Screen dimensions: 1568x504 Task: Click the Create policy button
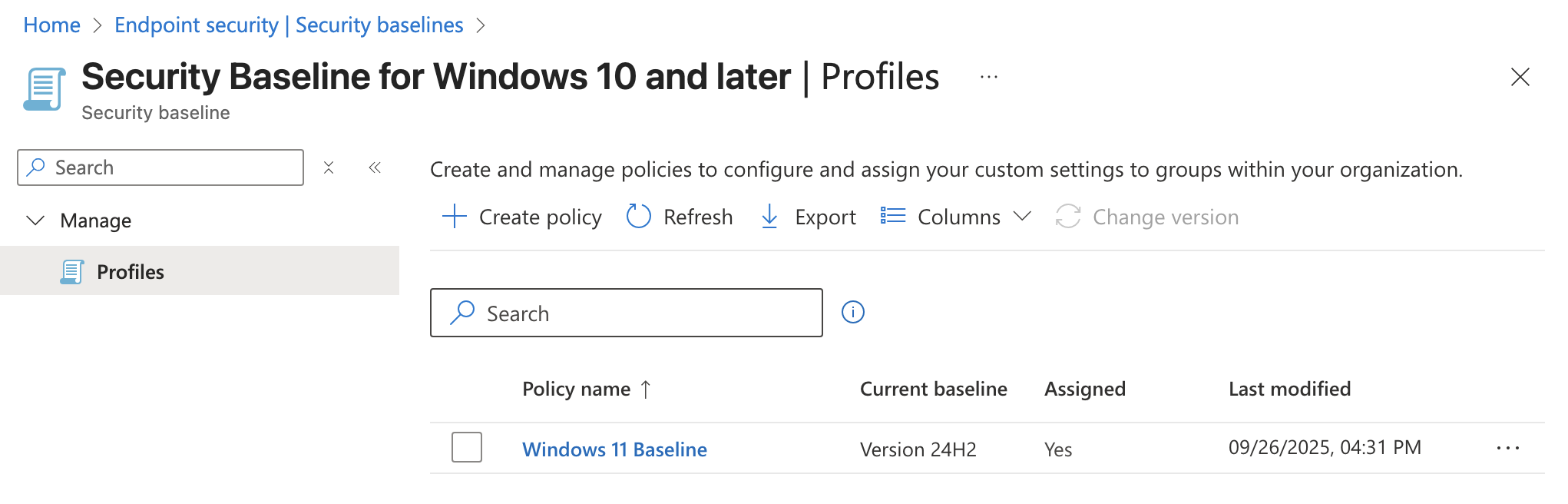pyautogui.click(x=522, y=217)
